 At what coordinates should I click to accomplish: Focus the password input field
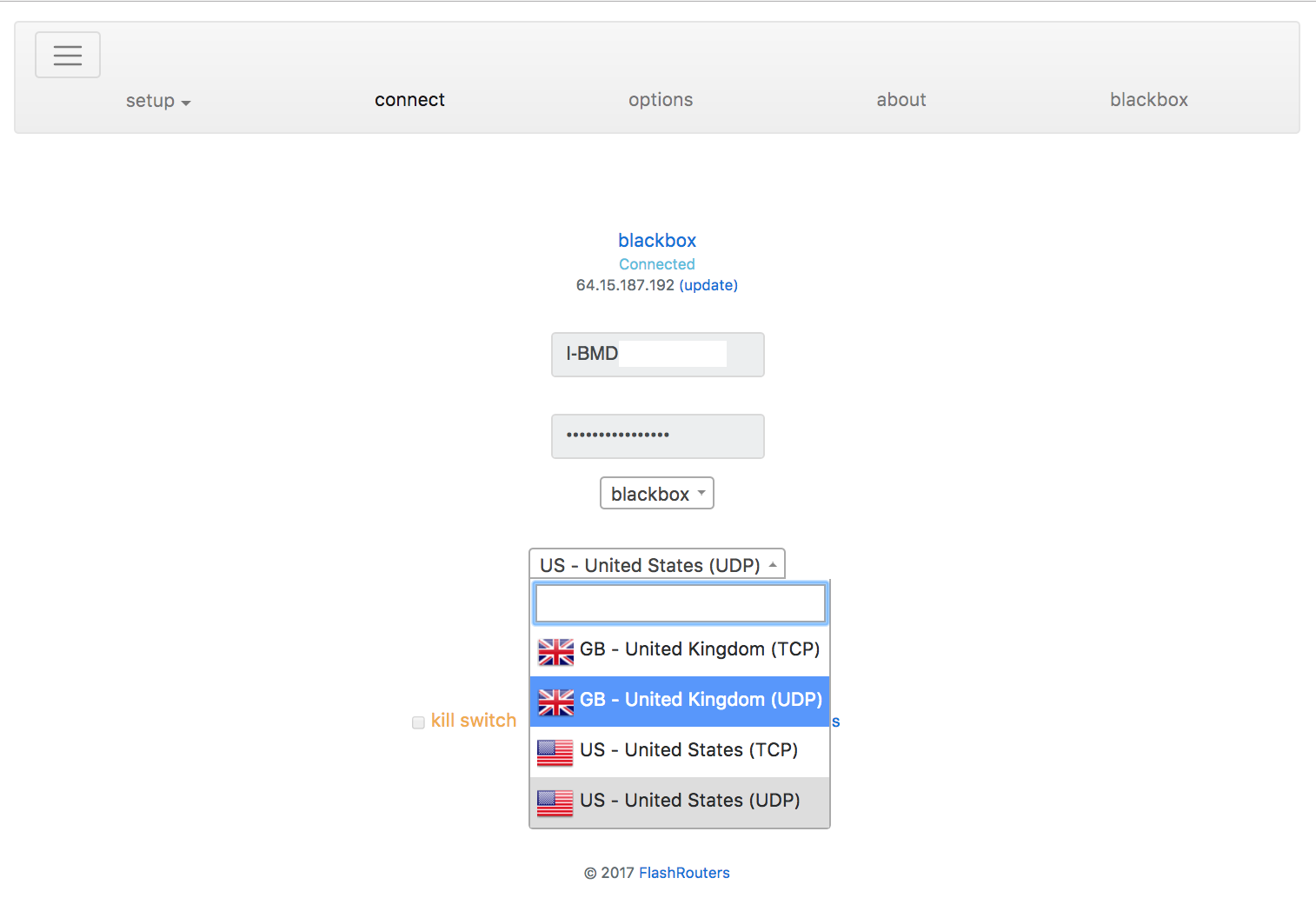click(x=658, y=436)
